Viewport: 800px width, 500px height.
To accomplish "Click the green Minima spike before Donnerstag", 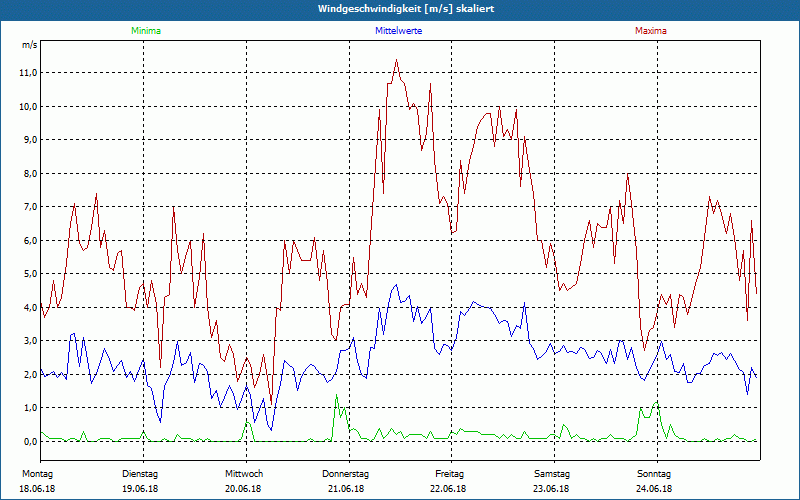I will [336, 395].
